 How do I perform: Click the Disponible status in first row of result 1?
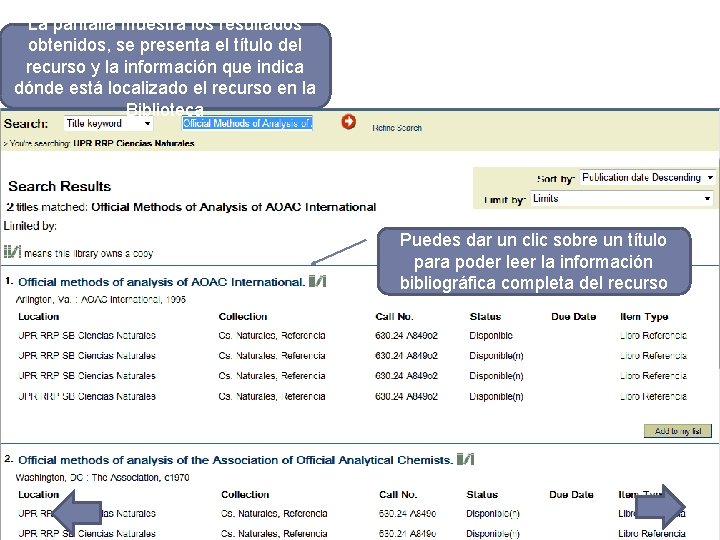(491, 336)
